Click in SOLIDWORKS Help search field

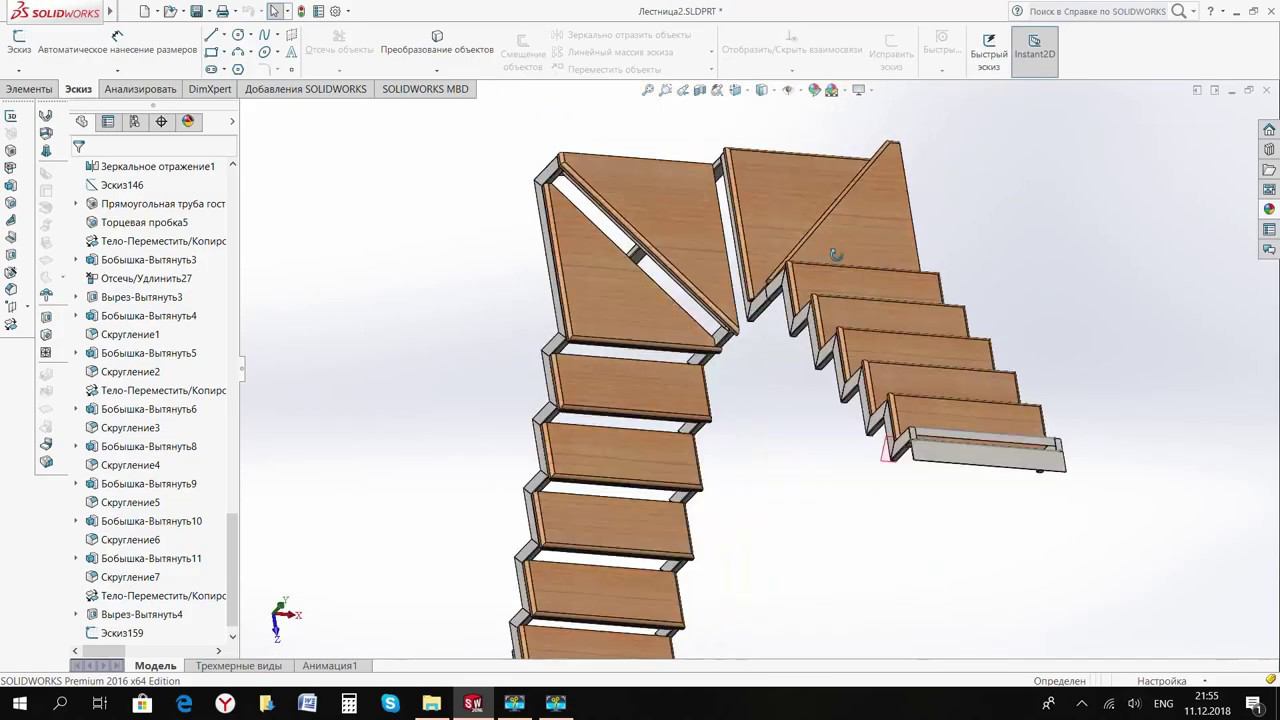(1097, 12)
